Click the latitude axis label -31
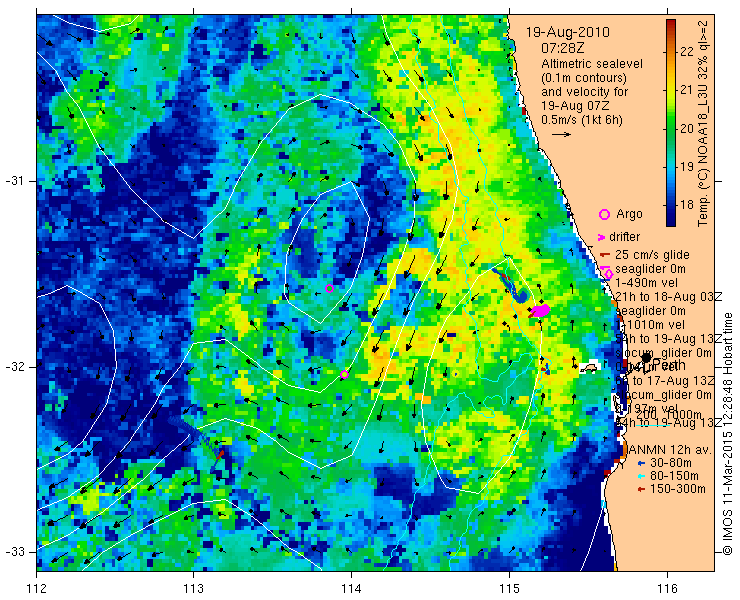Image resolution: width=740 pixels, height=600 pixels. pos(14,181)
